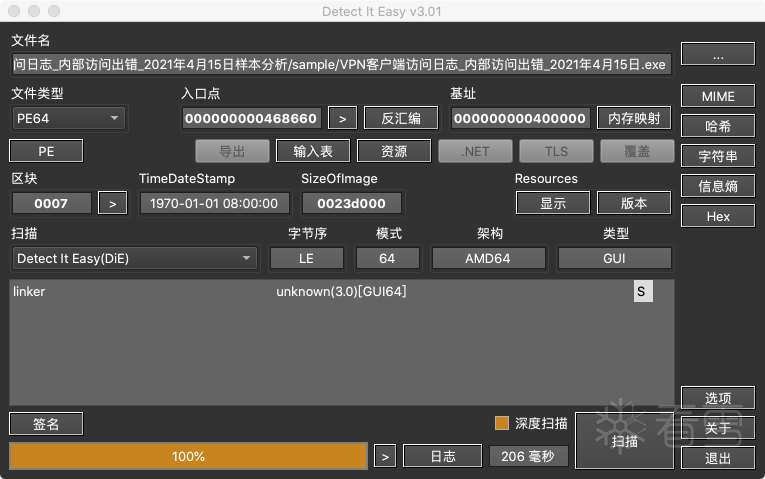
Task: Expand the PE64 file type dropdown
Action: pyautogui.click(x=68, y=118)
